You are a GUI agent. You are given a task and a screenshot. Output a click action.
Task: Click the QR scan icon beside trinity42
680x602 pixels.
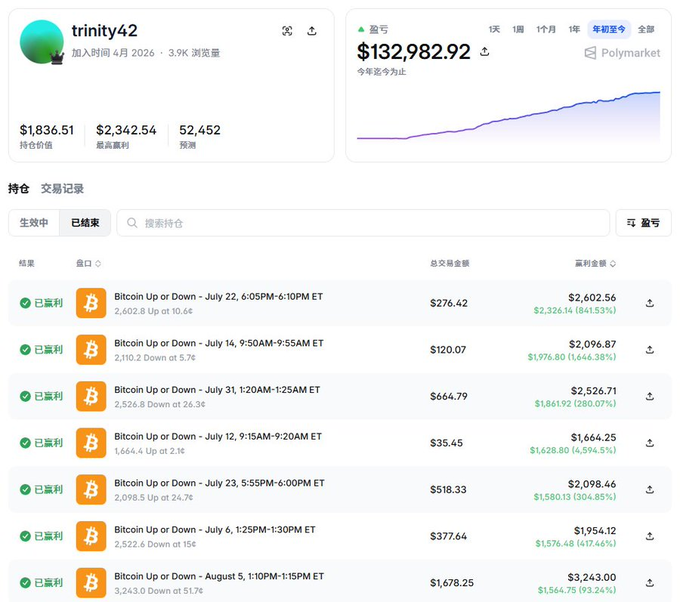coord(287,31)
